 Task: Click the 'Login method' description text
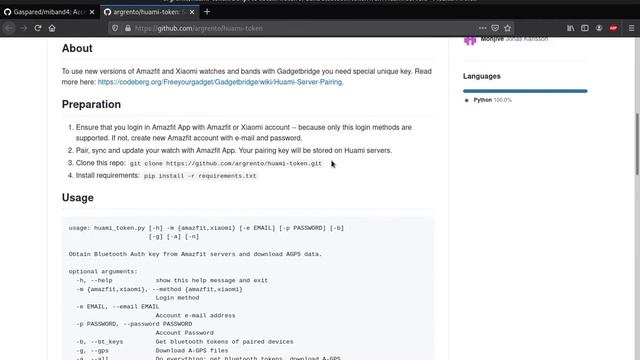pos(177,298)
